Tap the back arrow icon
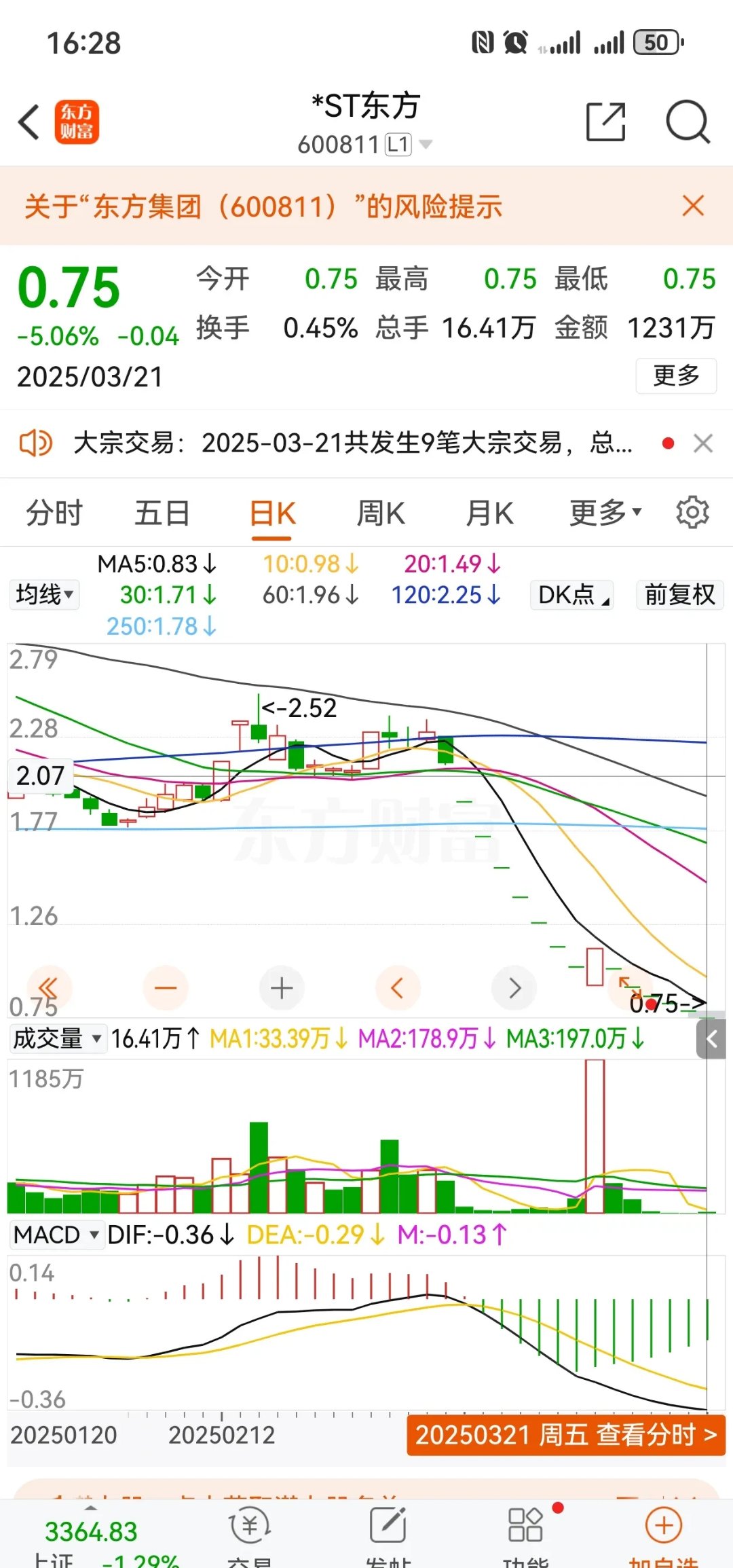The image size is (733, 1568). click(x=30, y=123)
